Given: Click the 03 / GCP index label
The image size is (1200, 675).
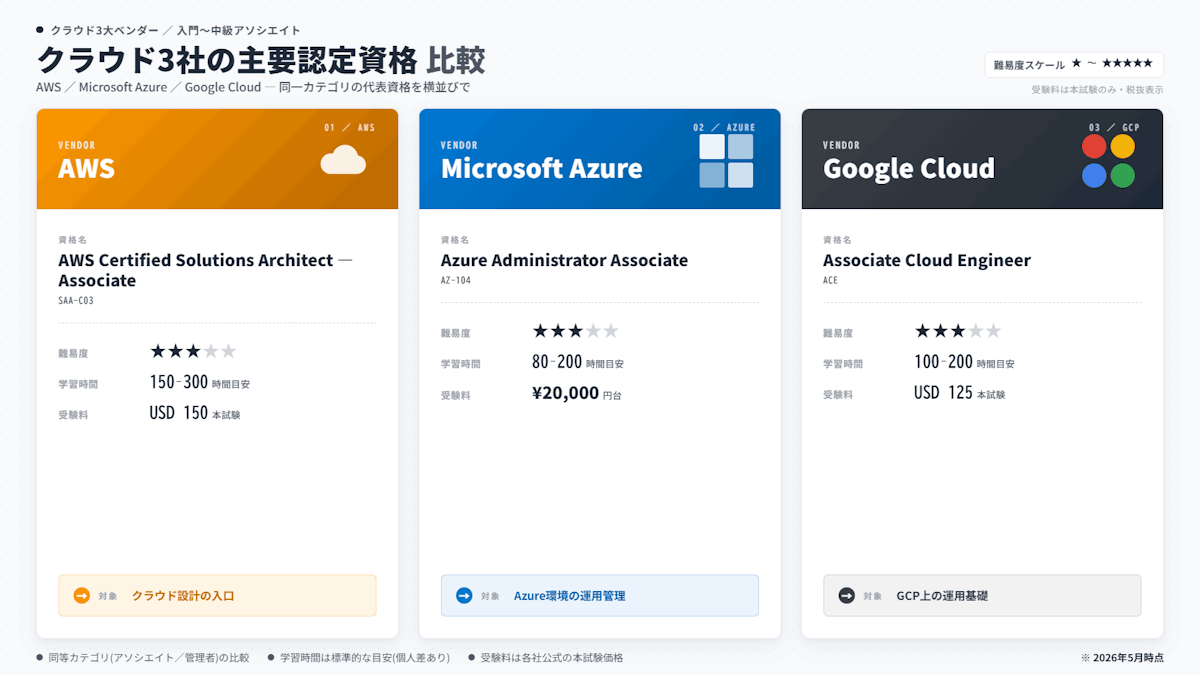Looking at the screenshot, I should pos(1114,128).
